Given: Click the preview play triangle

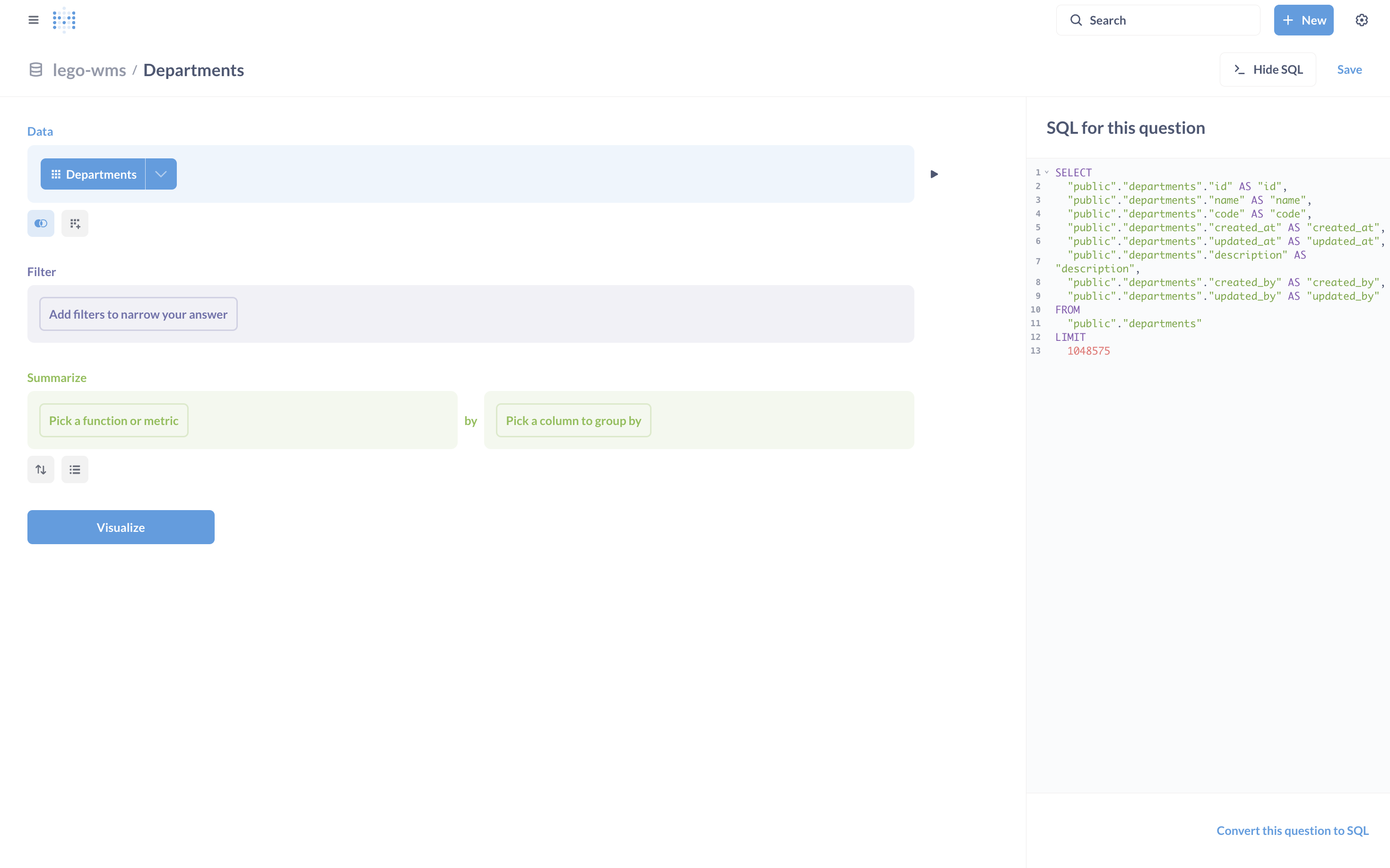Looking at the screenshot, I should (934, 174).
